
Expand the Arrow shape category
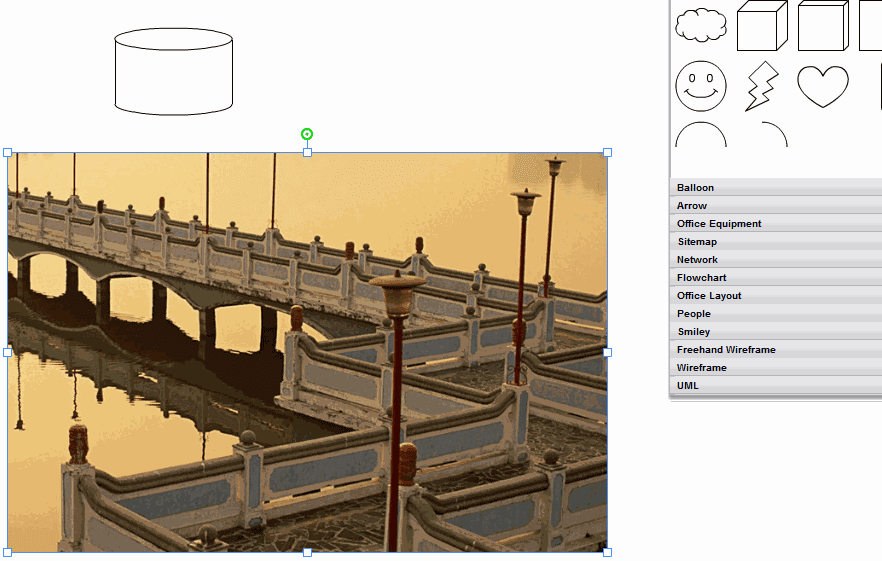click(776, 205)
